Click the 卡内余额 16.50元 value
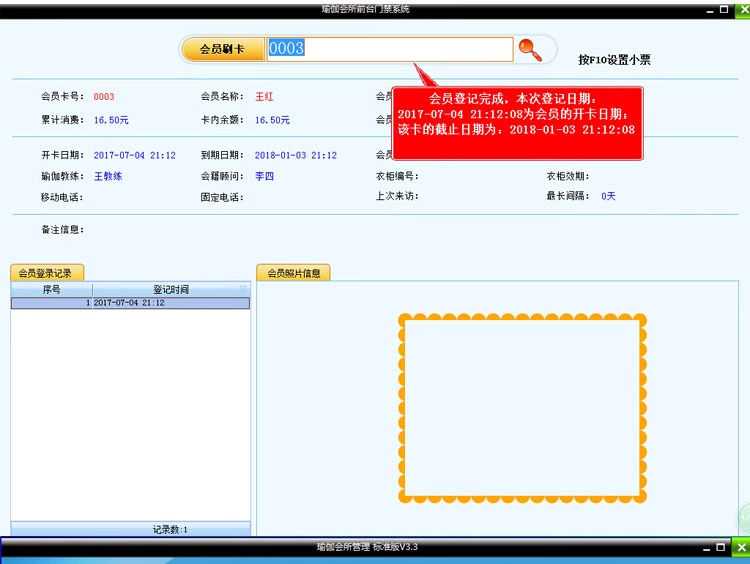Screen dimensions: 750x564 pyautogui.click(x=272, y=120)
